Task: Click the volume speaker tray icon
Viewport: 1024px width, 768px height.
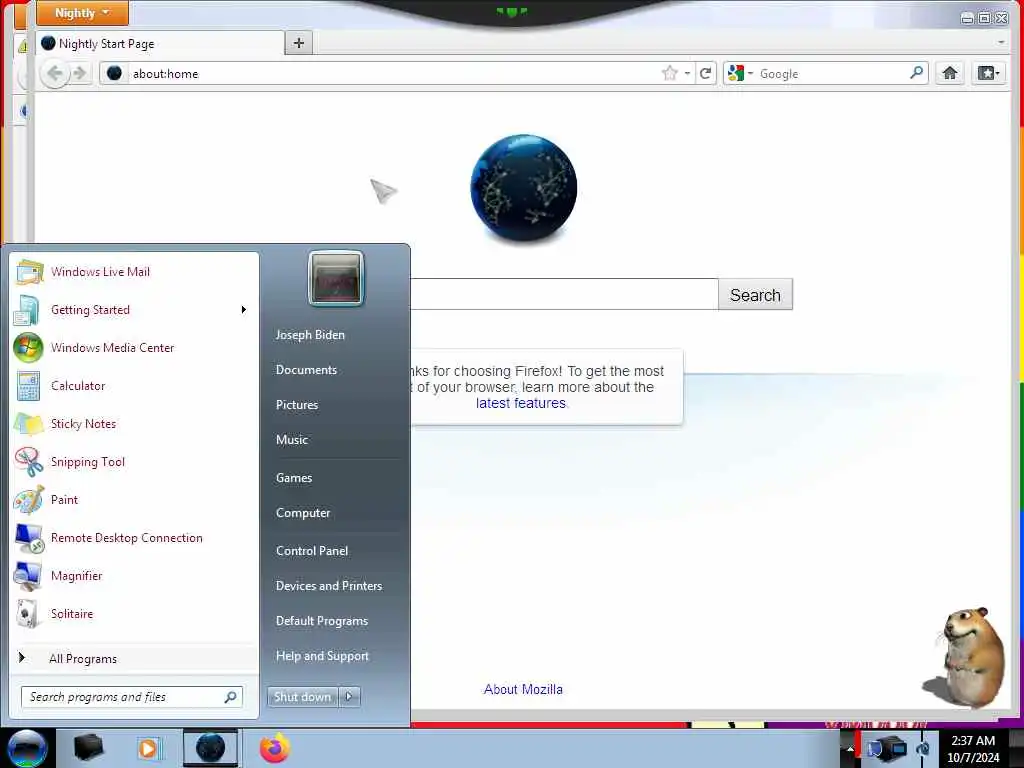Action: point(923,749)
